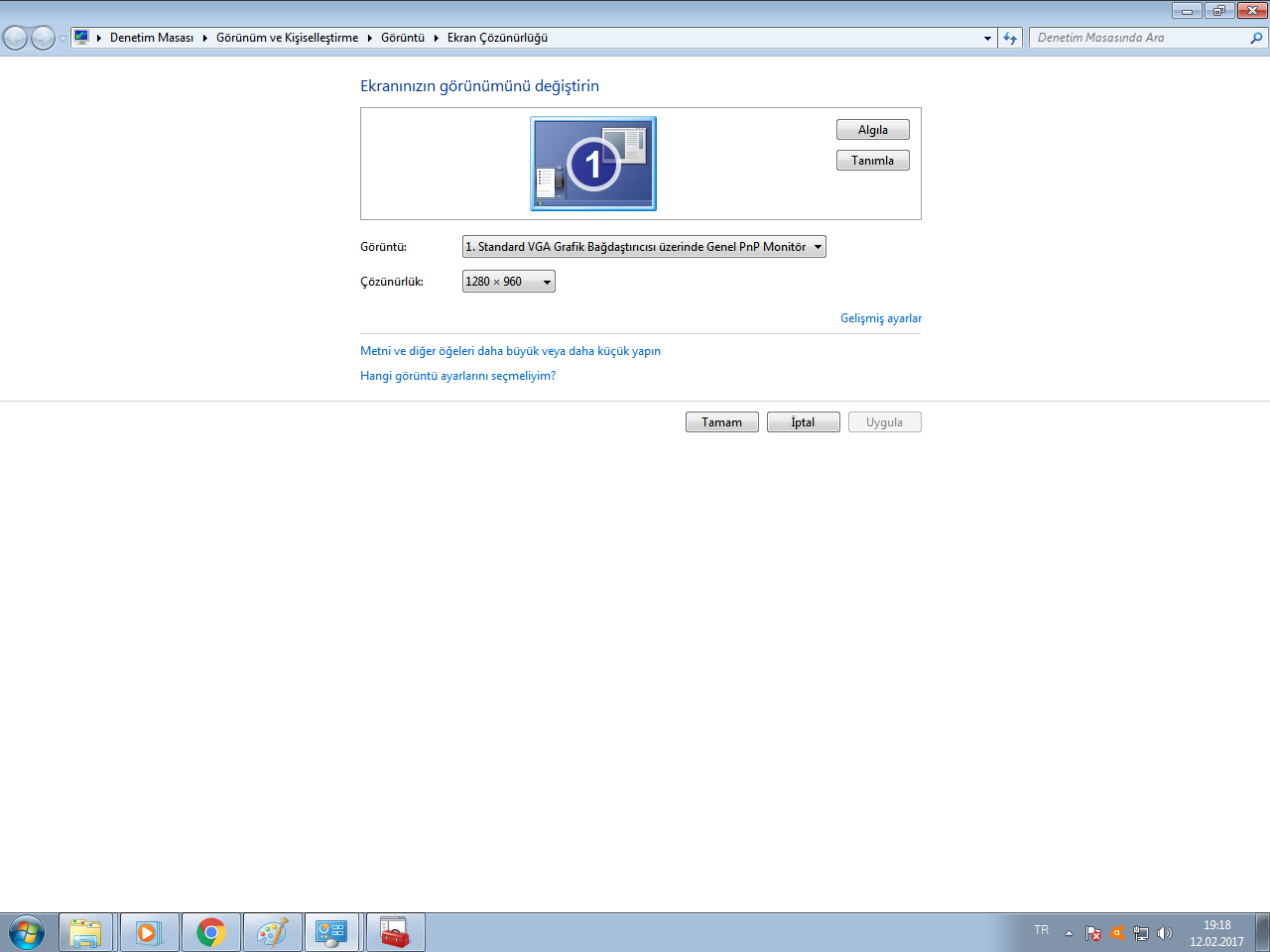Open File Explorer from the taskbar

[x=86, y=933]
